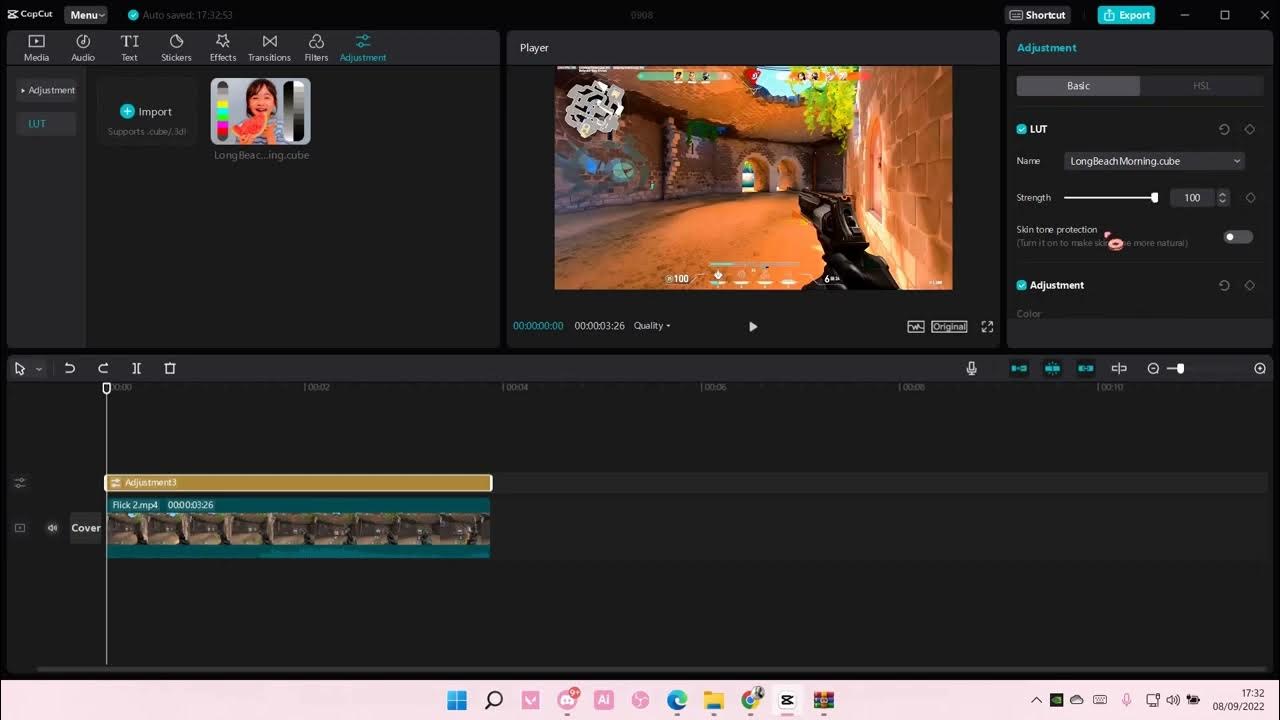Click the Cover button
Screen dimensions: 1280x720
[x=86, y=528]
